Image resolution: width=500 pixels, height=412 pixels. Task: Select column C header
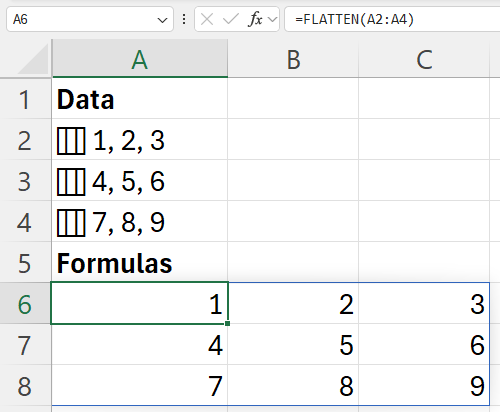[x=424, y=59]
